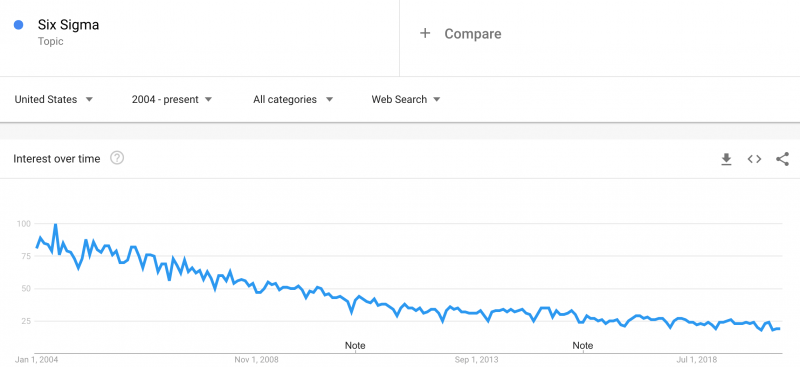Screen dimensions: 800x367
Task: Click the first Note marker on timeline
Action: click(x=355, y=346)
